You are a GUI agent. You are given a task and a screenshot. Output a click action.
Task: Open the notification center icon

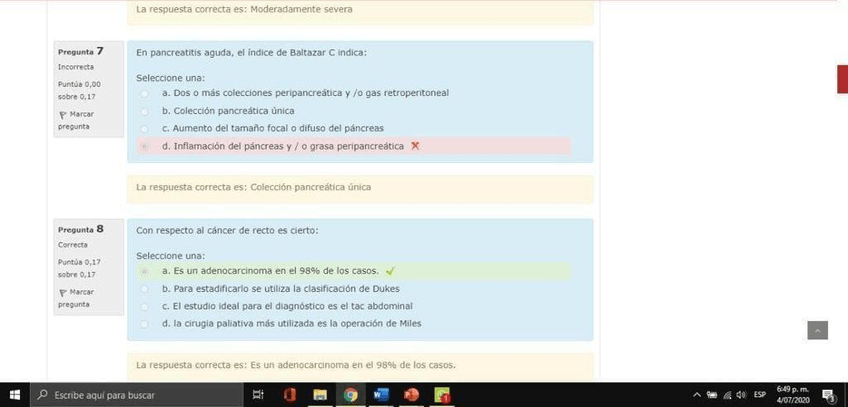[828, 395]
